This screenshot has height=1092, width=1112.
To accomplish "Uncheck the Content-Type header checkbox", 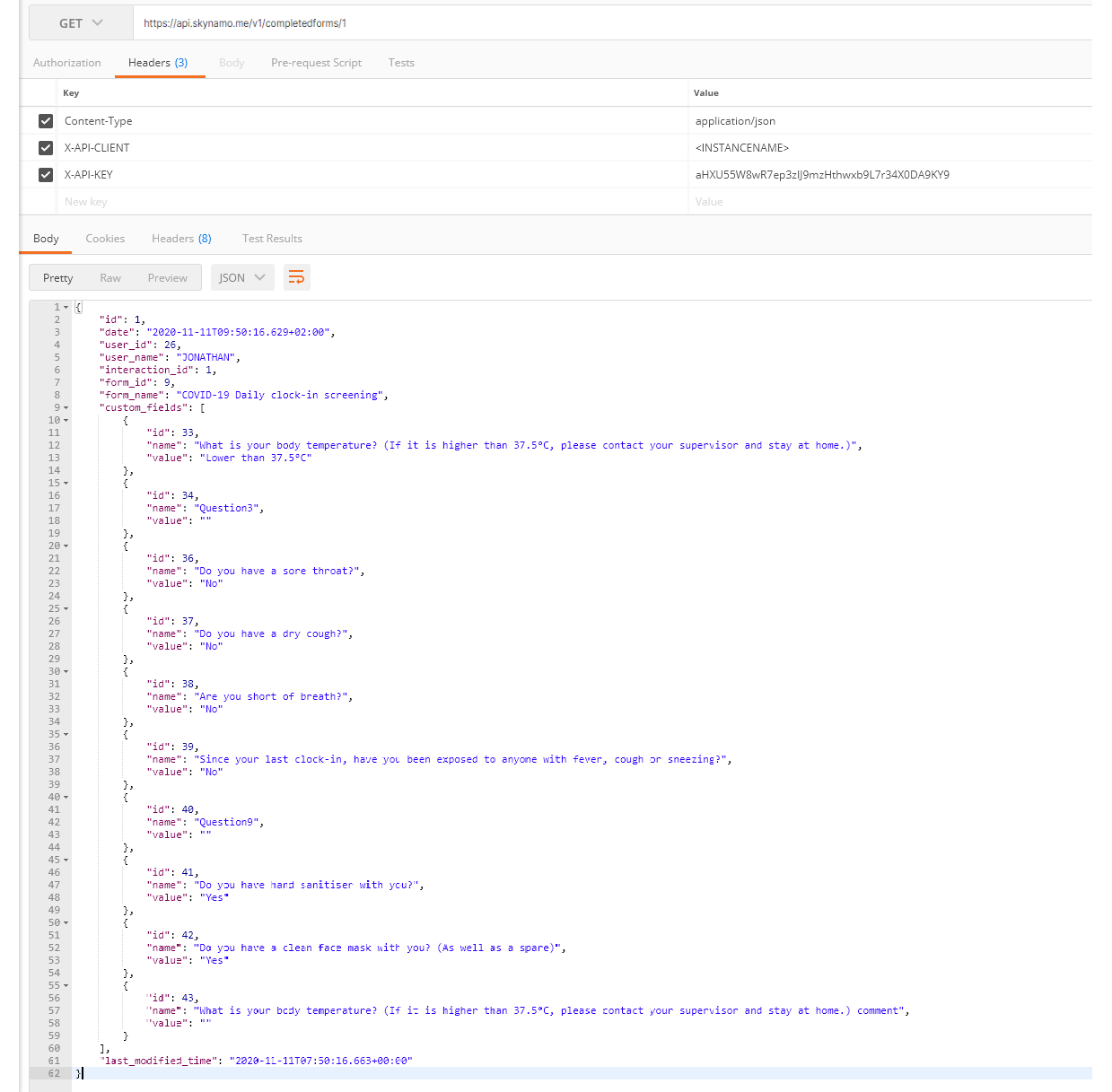I will coord(46,121).
